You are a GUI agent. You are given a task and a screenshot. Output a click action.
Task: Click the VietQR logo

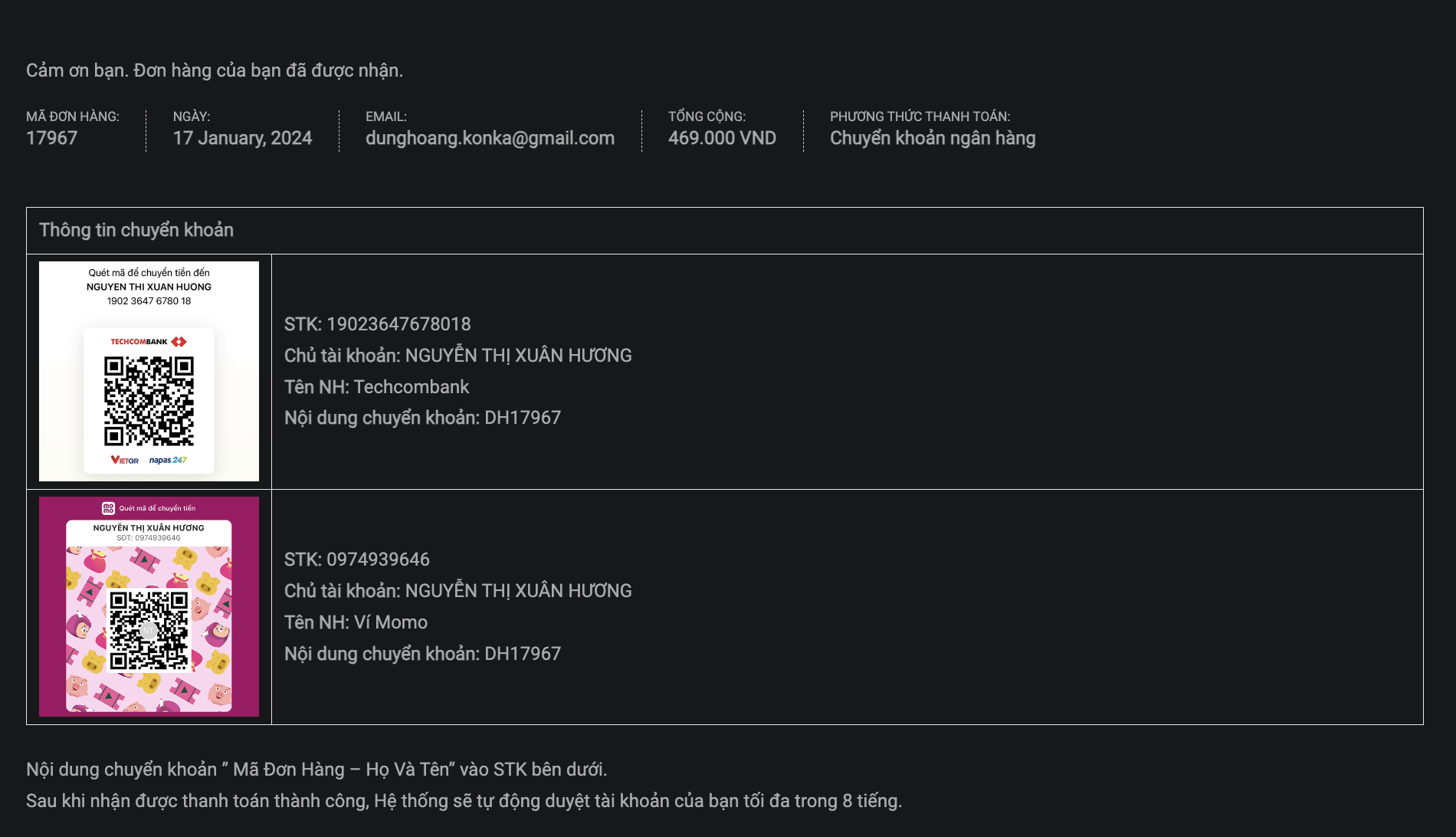point(125,460)
